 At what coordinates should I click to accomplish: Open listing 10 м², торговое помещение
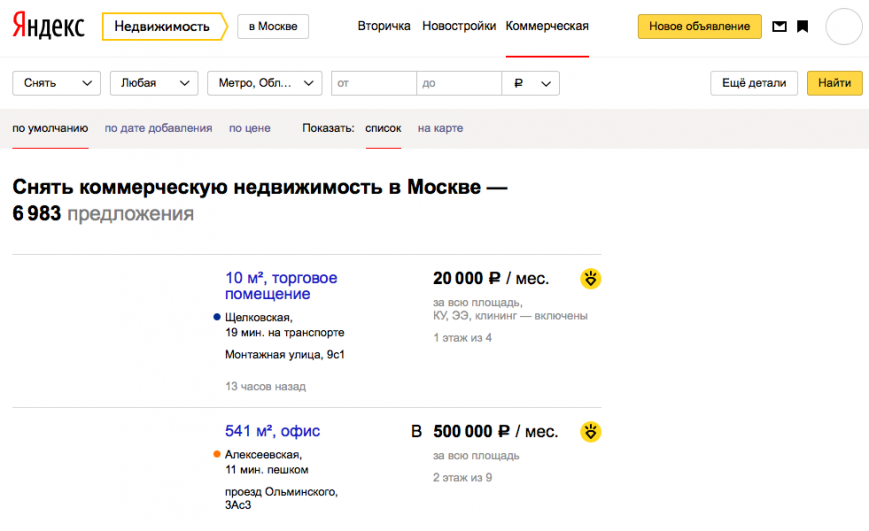tap(281, 285)
